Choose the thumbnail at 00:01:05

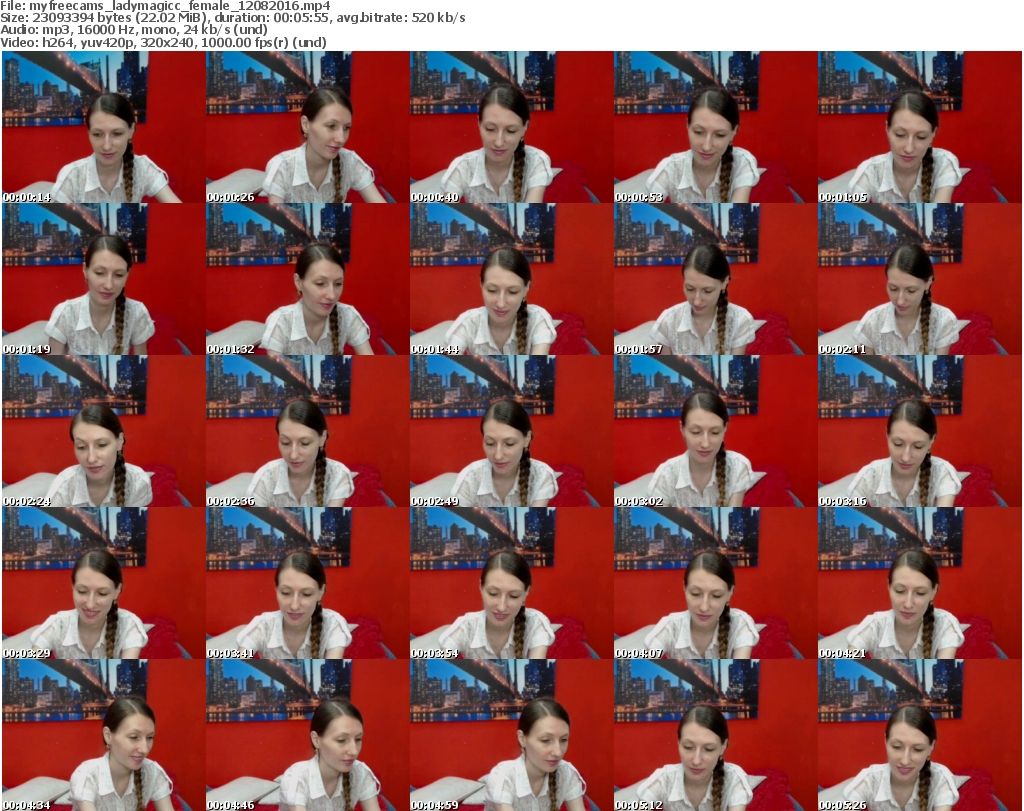[920, 127]
